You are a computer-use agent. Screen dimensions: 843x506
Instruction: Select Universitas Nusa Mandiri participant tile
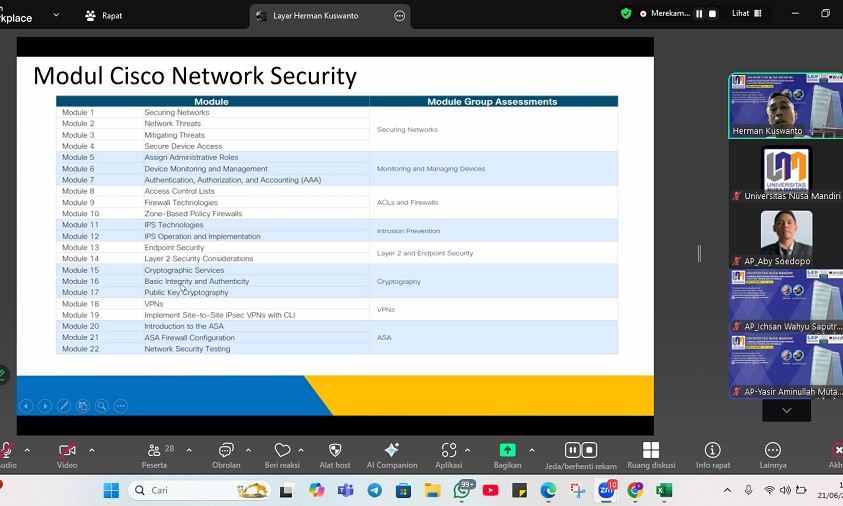786,173
